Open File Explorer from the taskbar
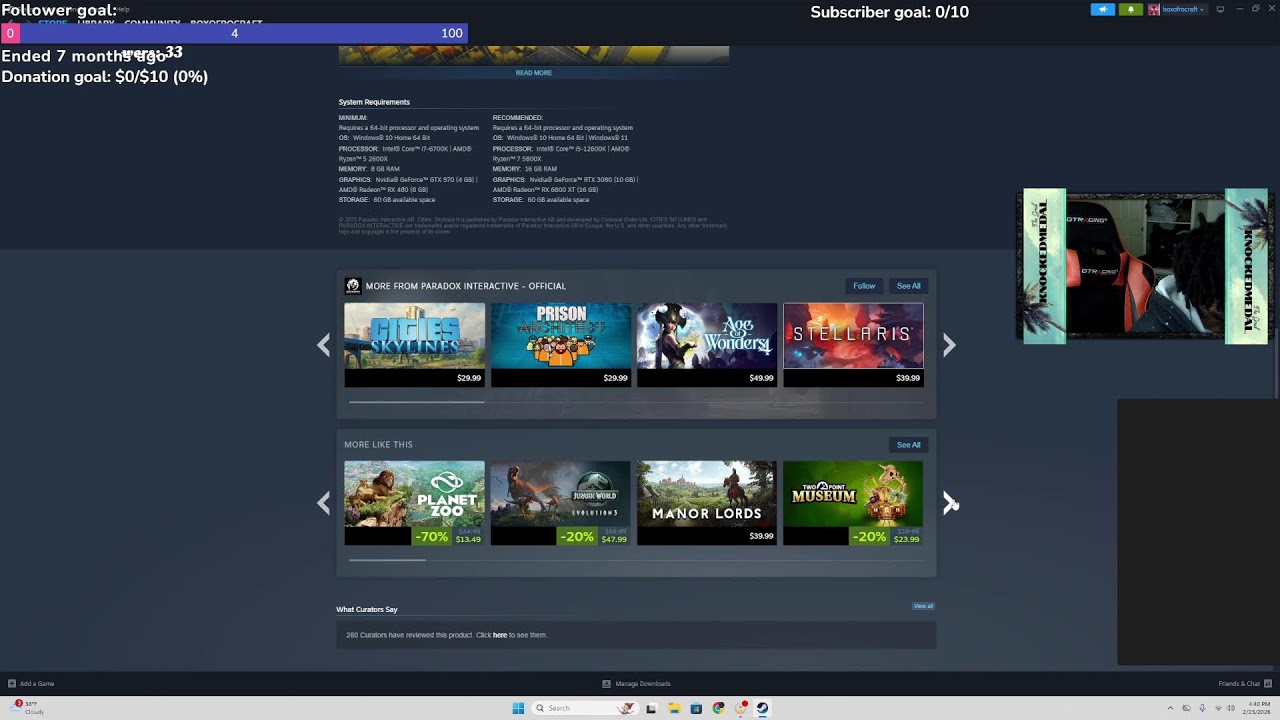 click(674, 708)
